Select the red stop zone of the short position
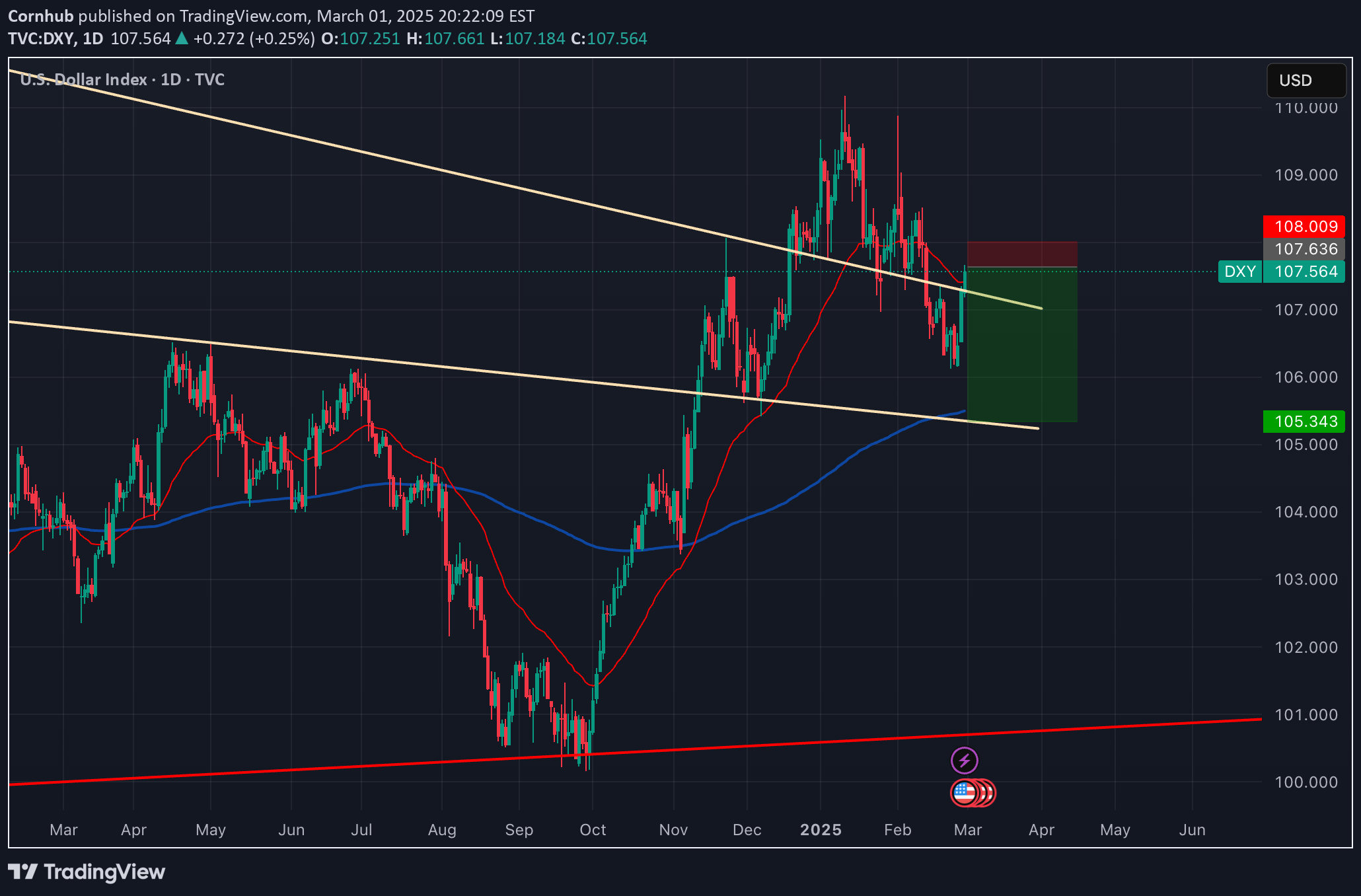1361x896 pixels. tap(1022, 254)
